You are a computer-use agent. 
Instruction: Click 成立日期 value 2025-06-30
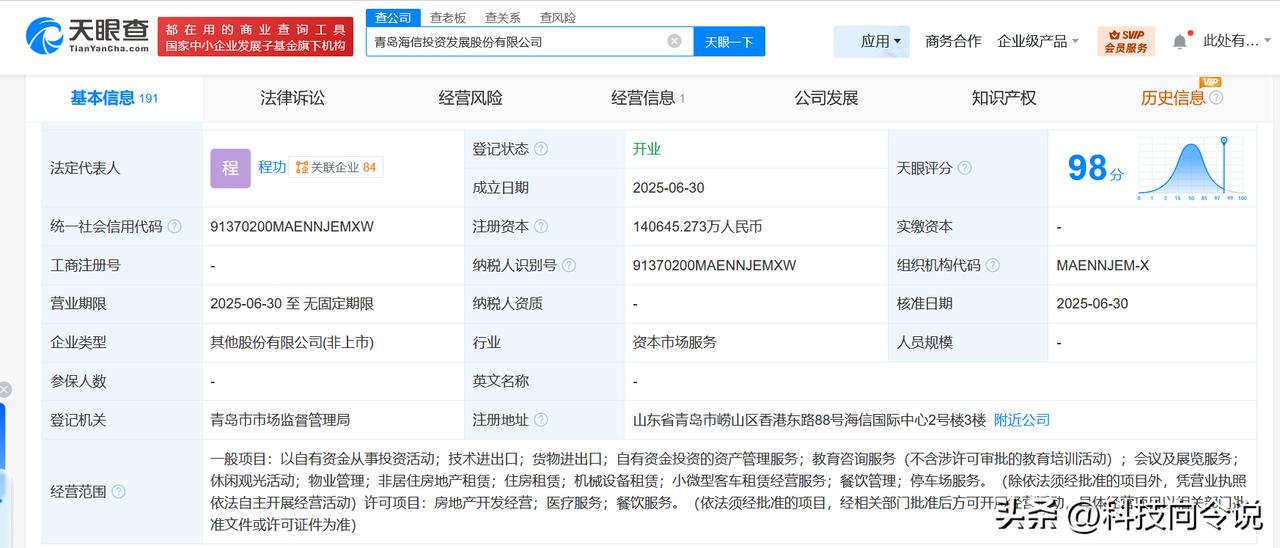pyautogui.click(x=669, y=187)
